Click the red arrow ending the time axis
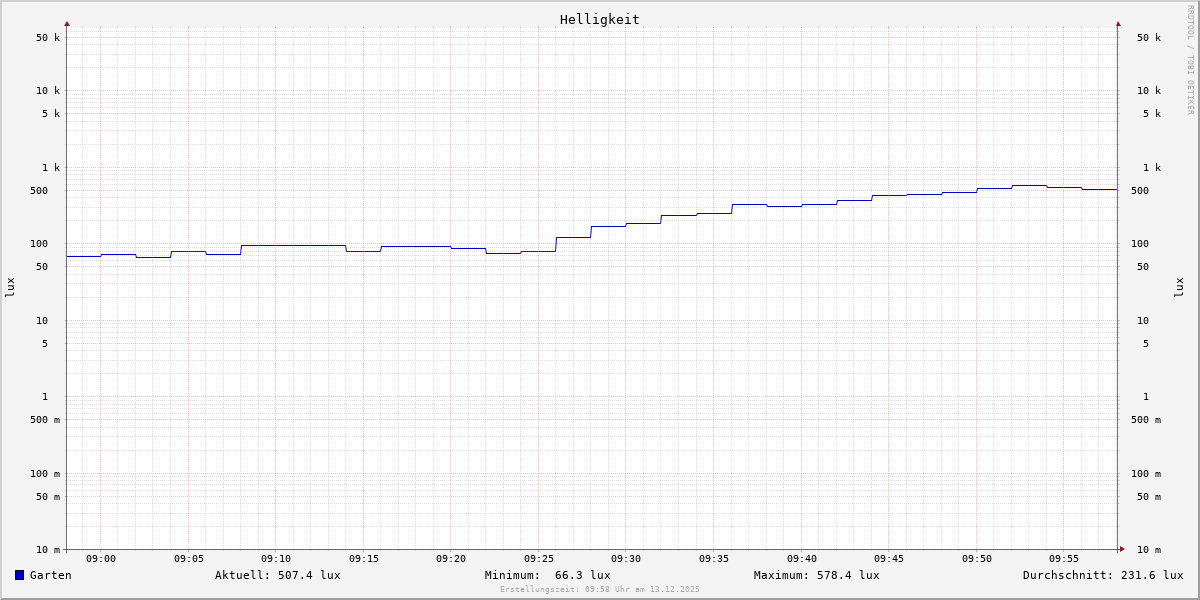Image resolution: width=1200 pixels, height=600 pixels. pyautogui.click(x=1122, y=549)
